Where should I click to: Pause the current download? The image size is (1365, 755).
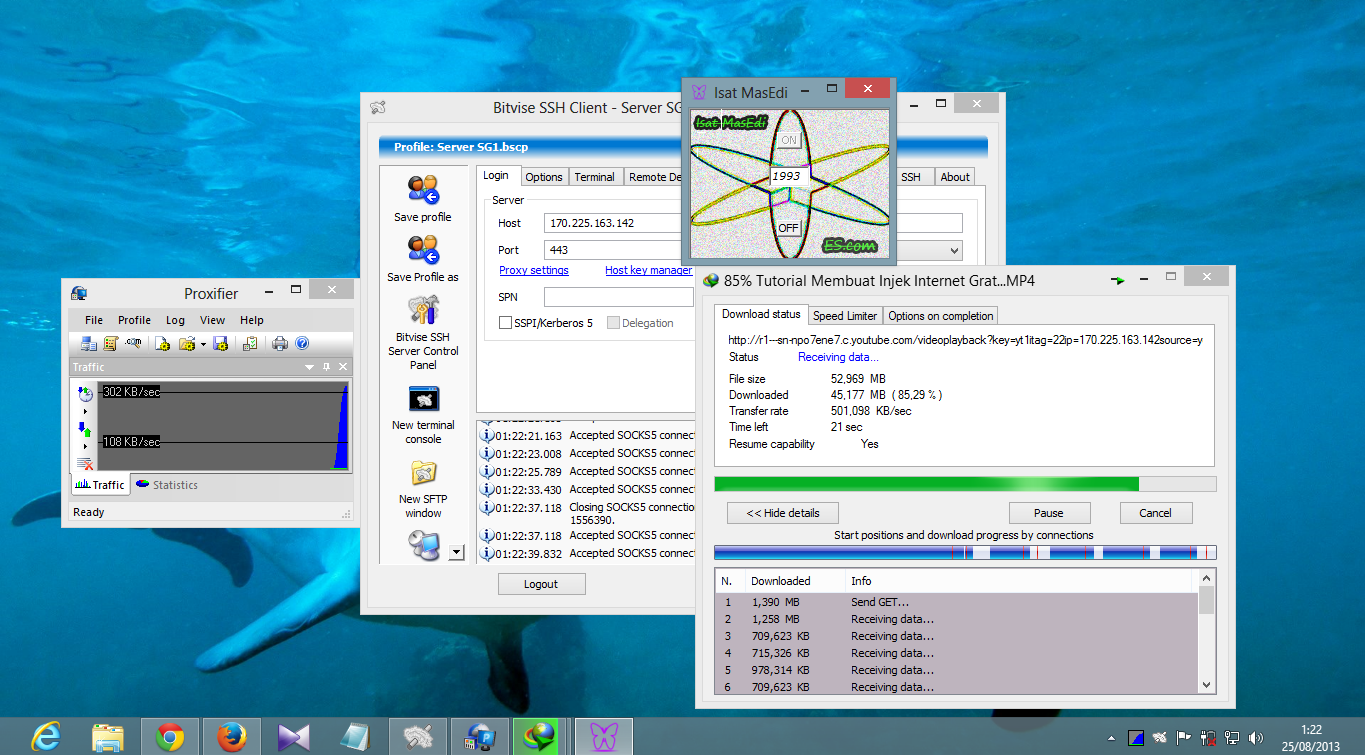1048,513
